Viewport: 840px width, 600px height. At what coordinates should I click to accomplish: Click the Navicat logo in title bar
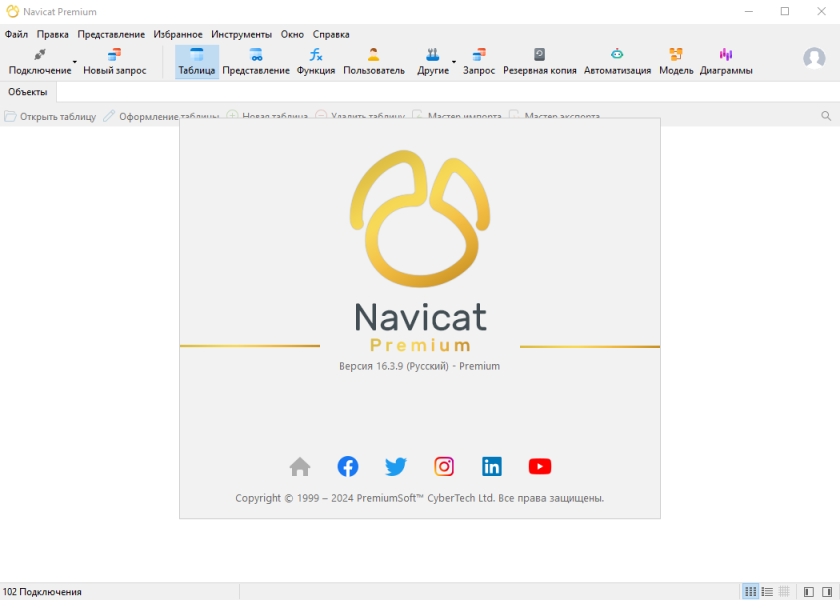[12, 11]
